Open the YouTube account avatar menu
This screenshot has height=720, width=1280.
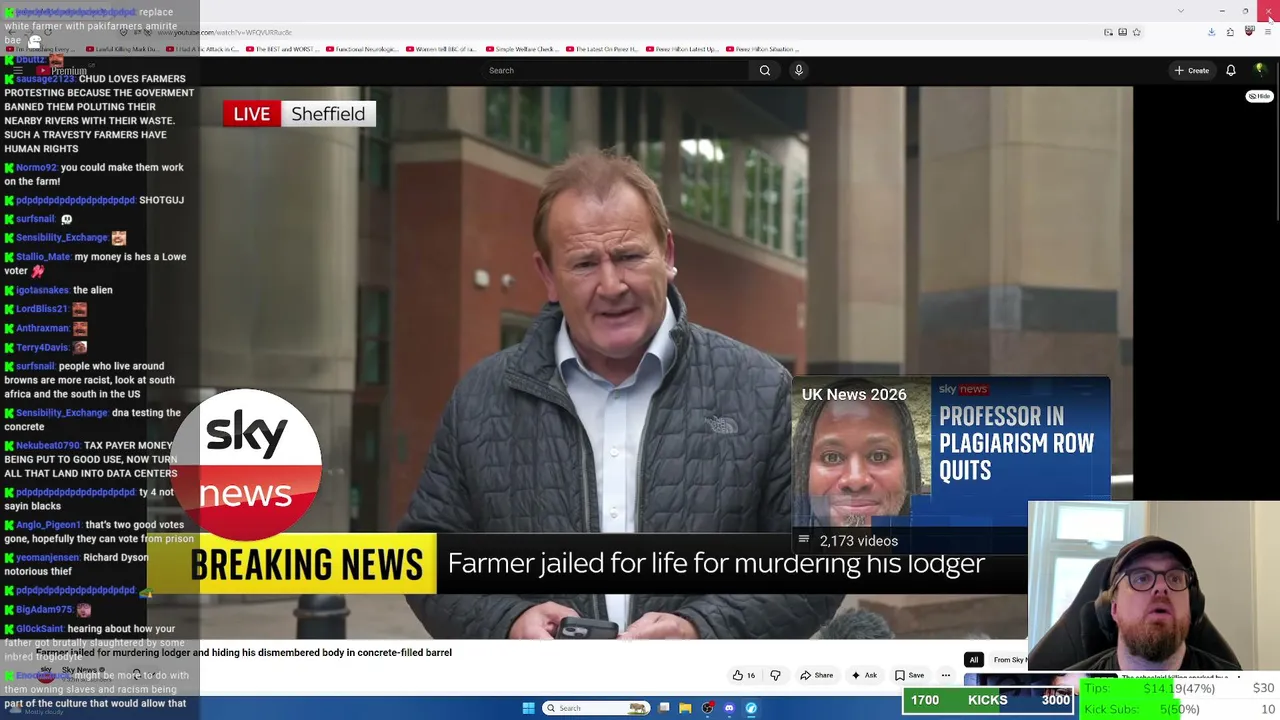pyautogui.click(x=1260, y=70)
